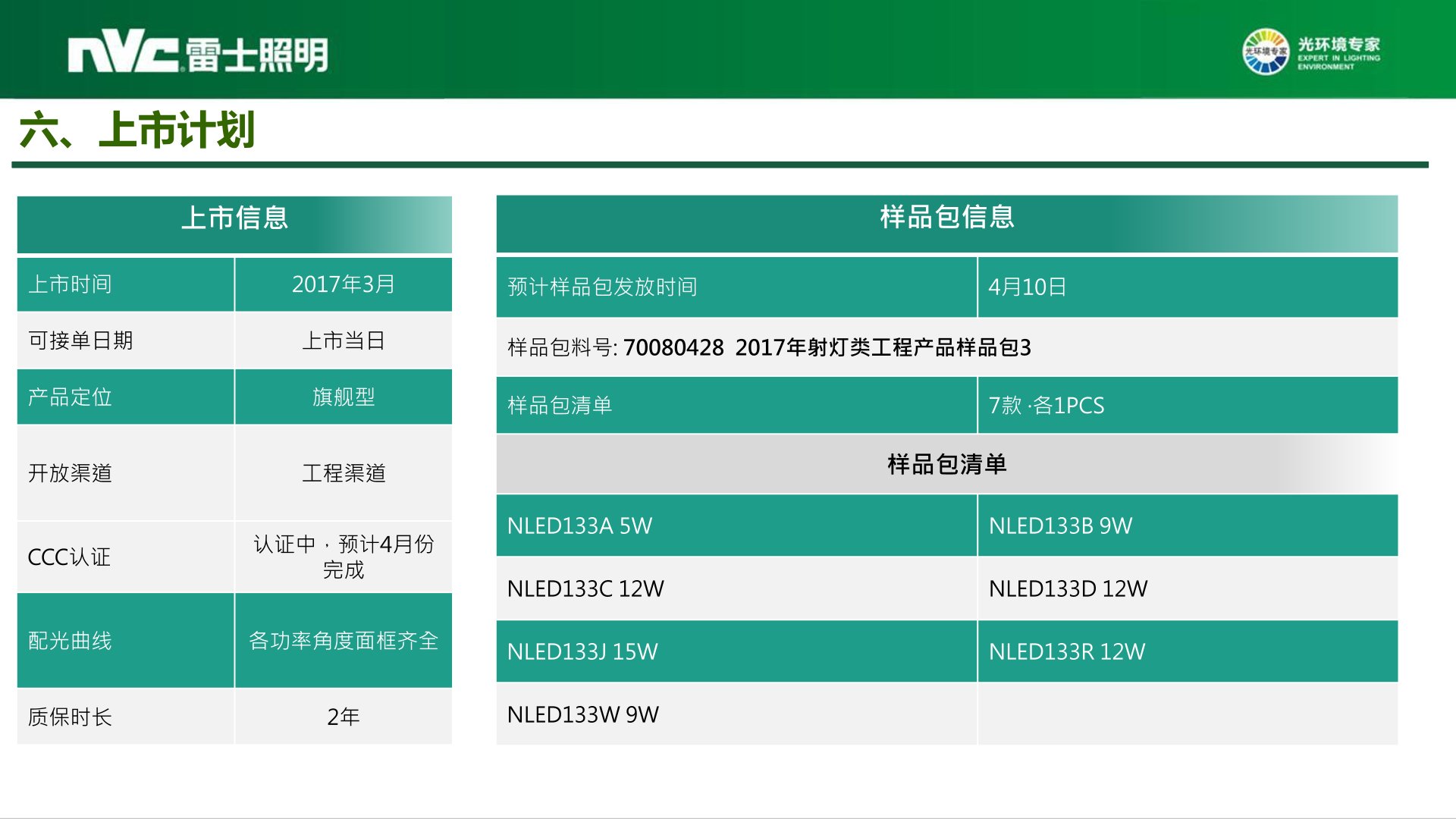This screenshot has height=819, width=1456.
Task: Select the NLED133J 15W cell
Action: point(582,651)
